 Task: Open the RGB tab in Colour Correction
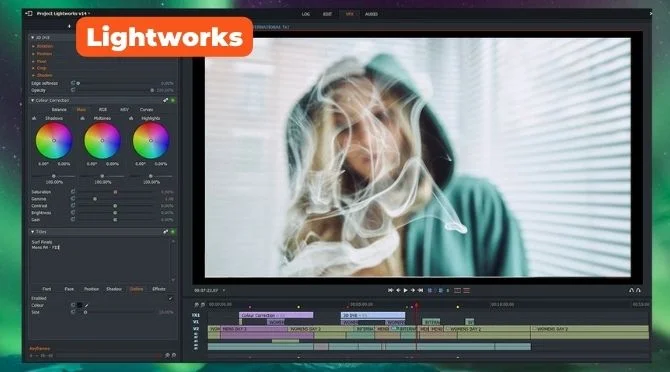[x=103, y=110]
